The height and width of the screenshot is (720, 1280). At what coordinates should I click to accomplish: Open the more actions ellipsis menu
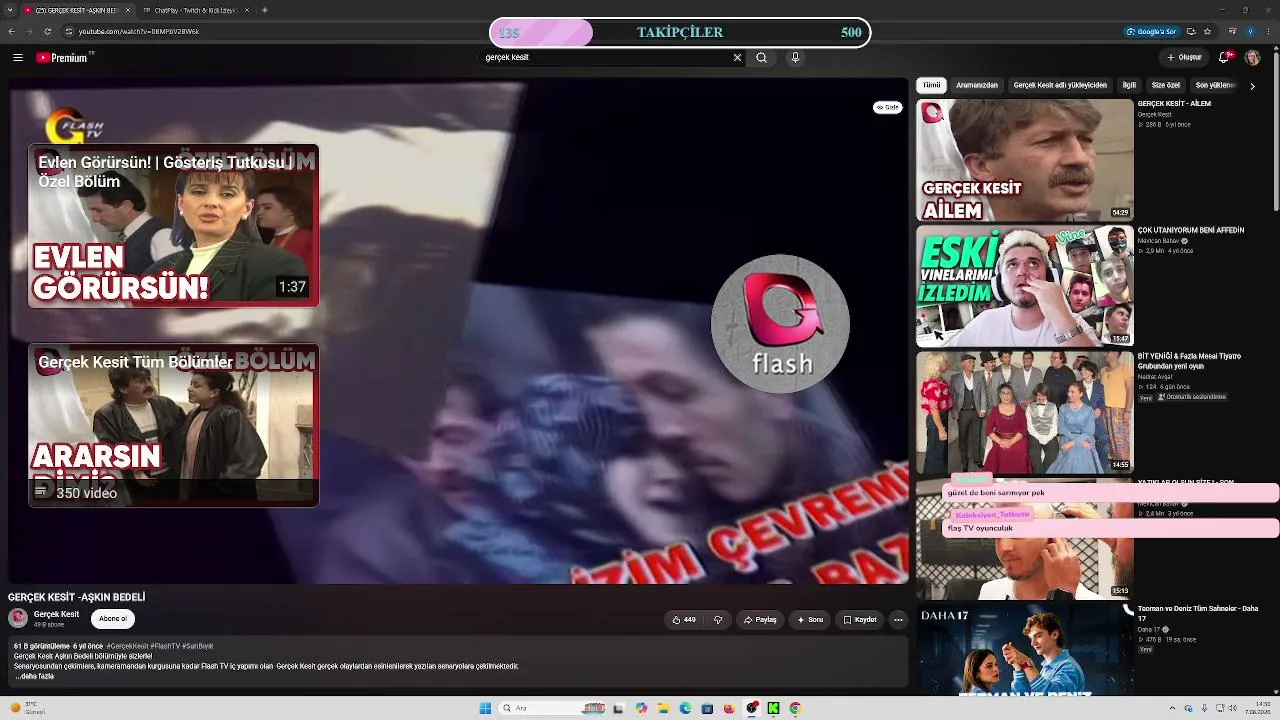pyautogui.click(x=898, y=620)
